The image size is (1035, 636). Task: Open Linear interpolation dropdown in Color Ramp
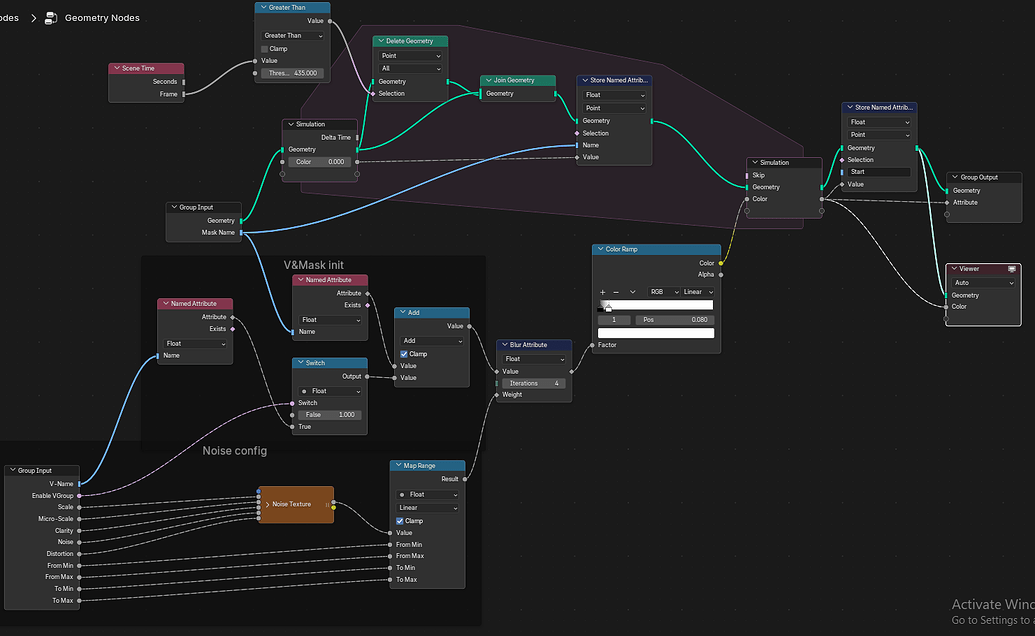pyautogui.click(x=698, y=292)
